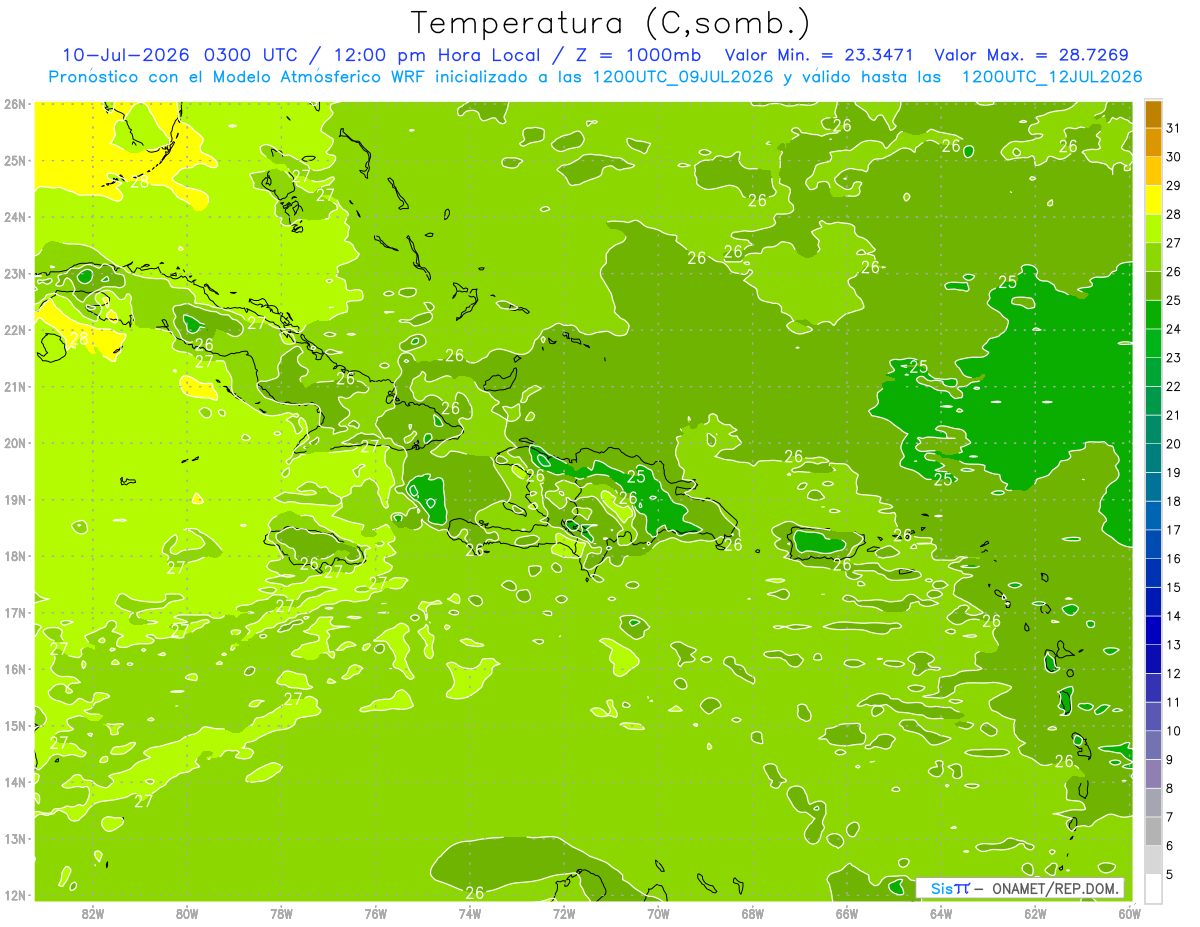
Task: Click the date text "10-Jul-2026 0300 UTC"
Action: click(180, 55)
